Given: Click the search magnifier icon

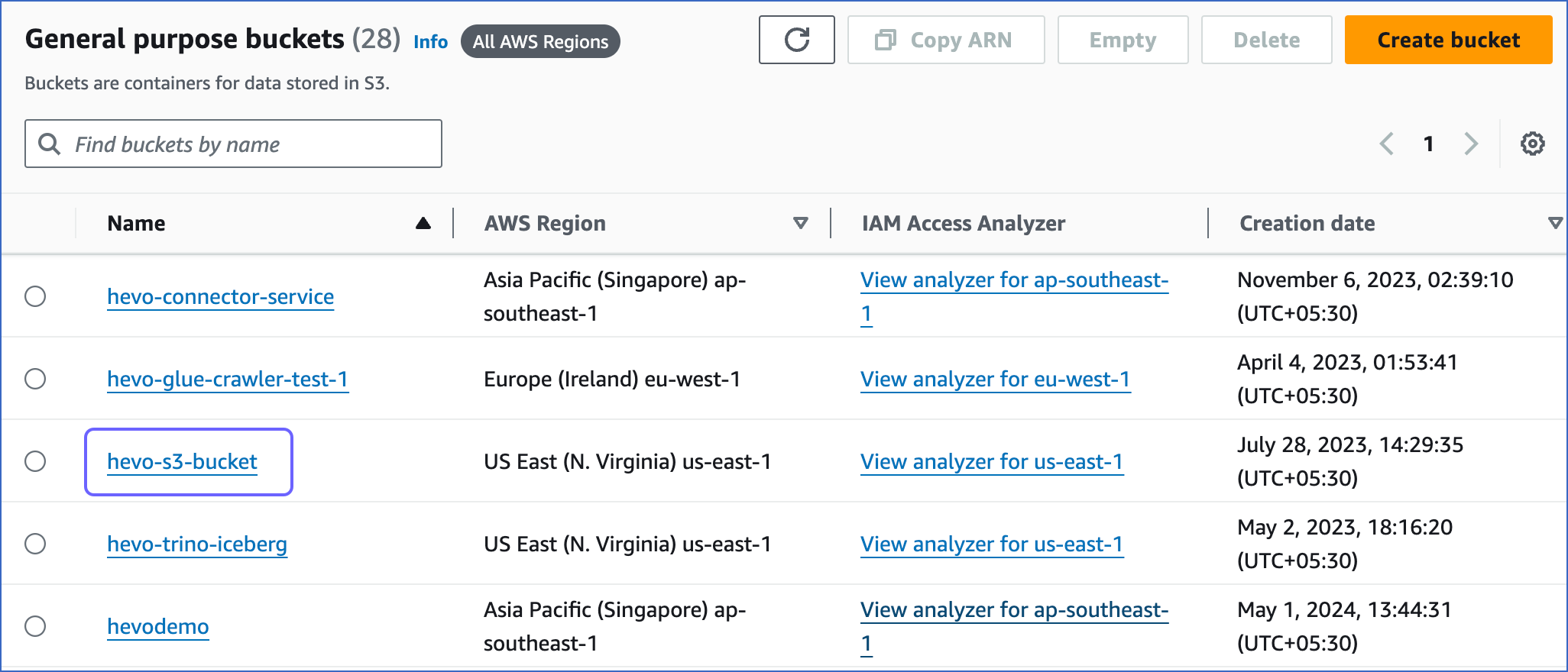Looking at the screenshot, I should click(x=50, y=144).
